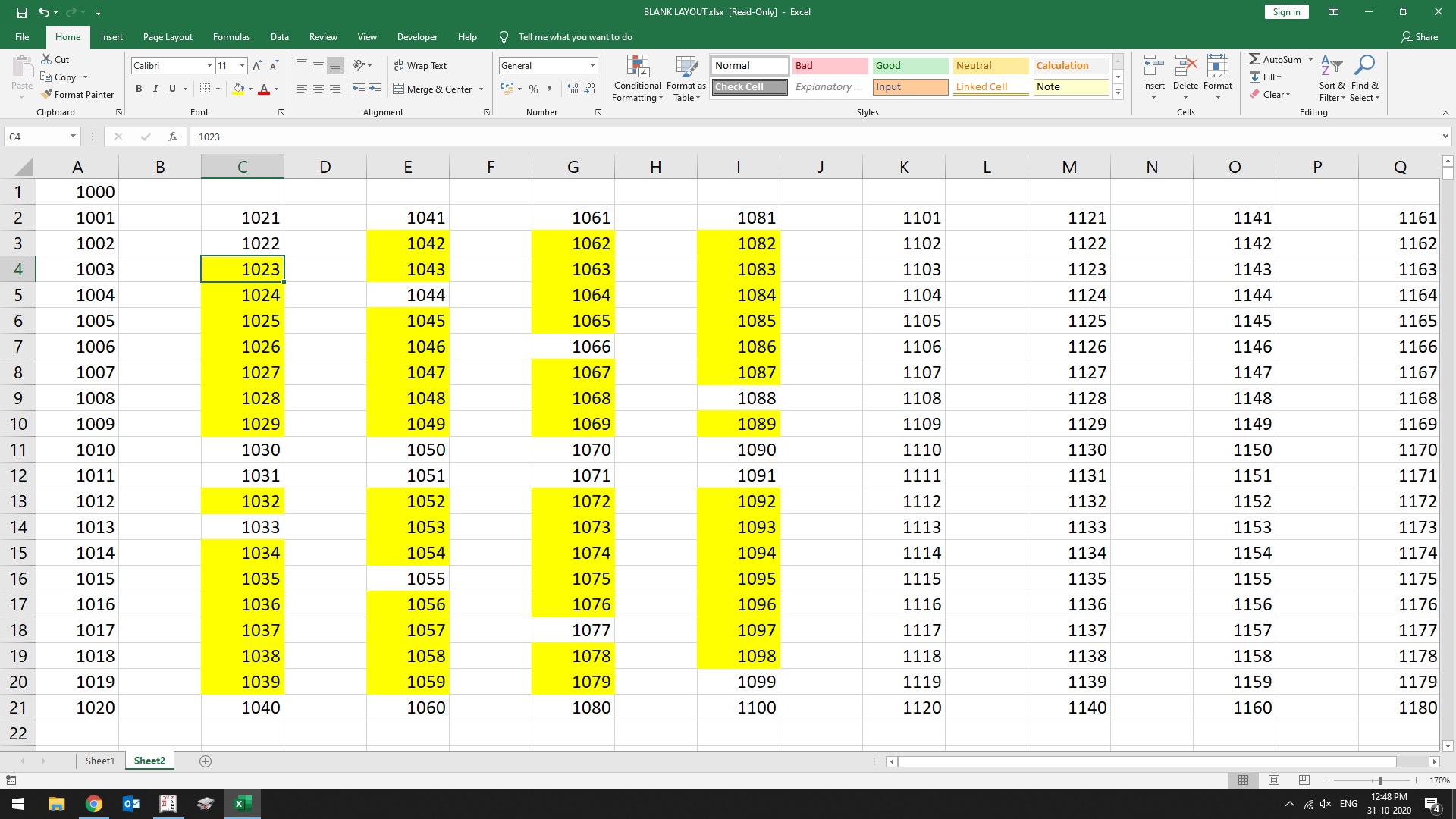Expand the font size dropdown
Viewport: 1456px width, 819px height.
click(x=242, y=65)
